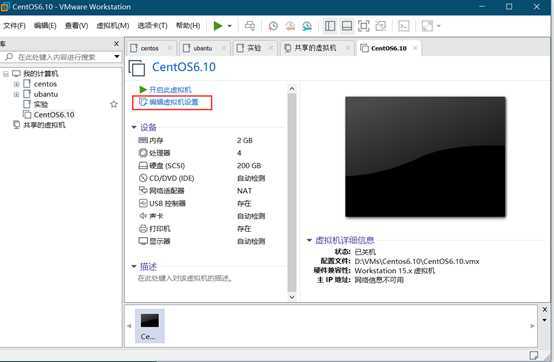Screen dimensions: 554x362
Task: Click the stretch guest display icon
Action: pos(427,26)
